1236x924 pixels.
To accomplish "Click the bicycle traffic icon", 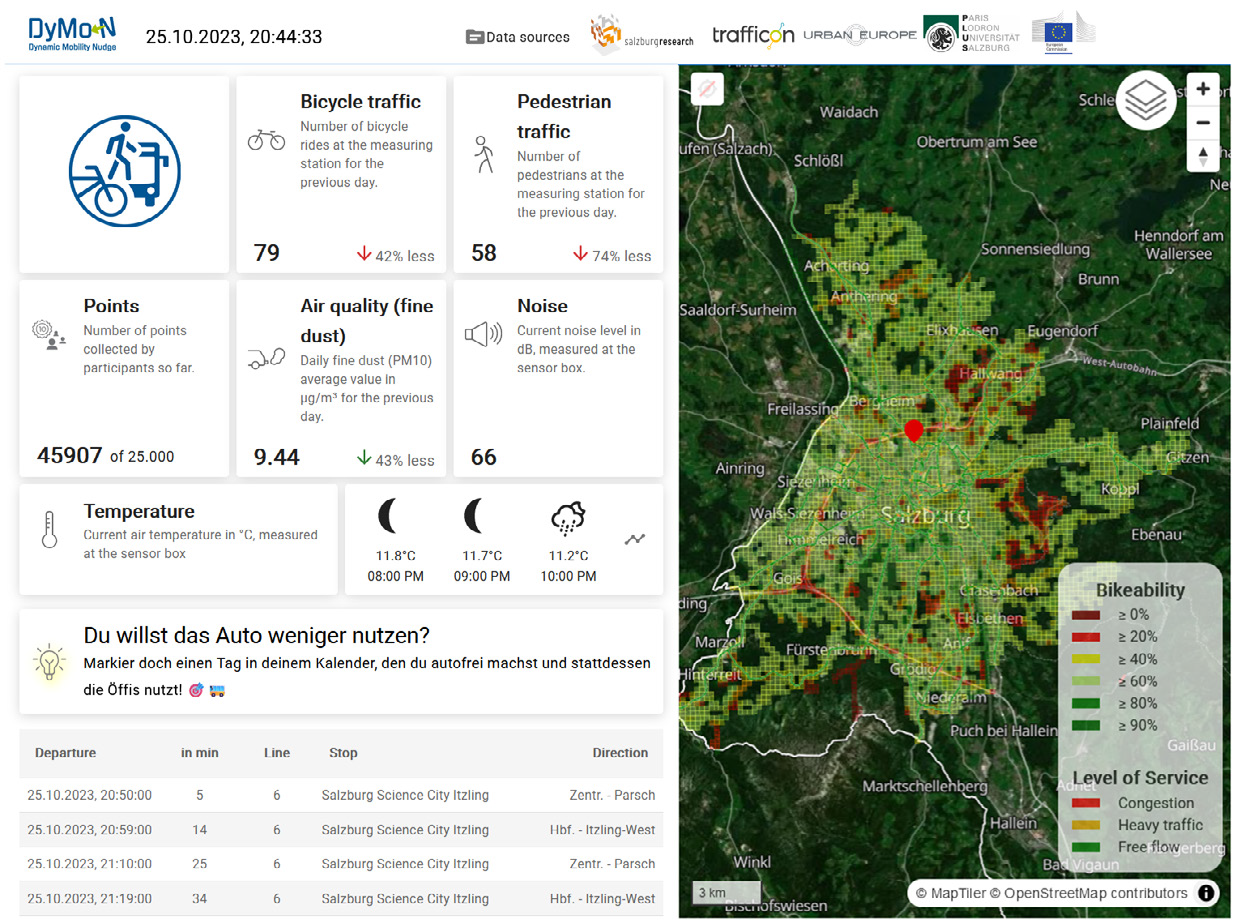I will pos(266,140).
